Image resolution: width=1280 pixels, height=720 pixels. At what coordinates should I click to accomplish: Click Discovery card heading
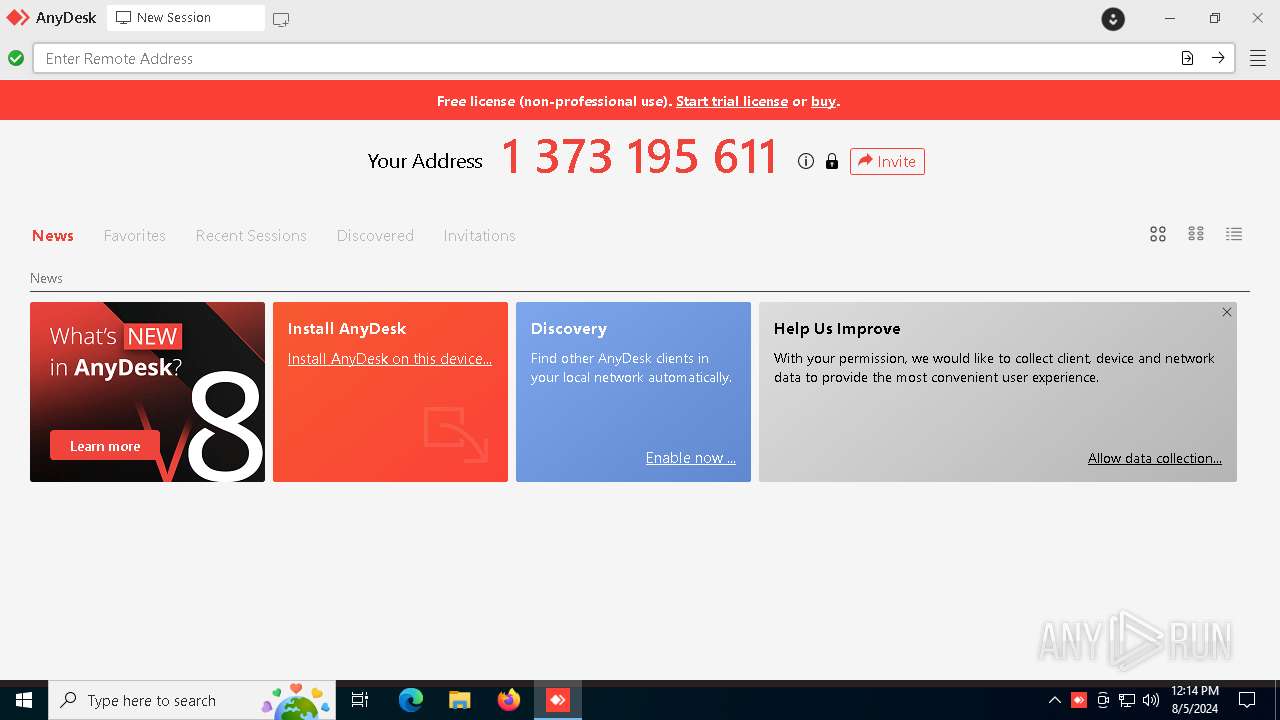[569, 328]
